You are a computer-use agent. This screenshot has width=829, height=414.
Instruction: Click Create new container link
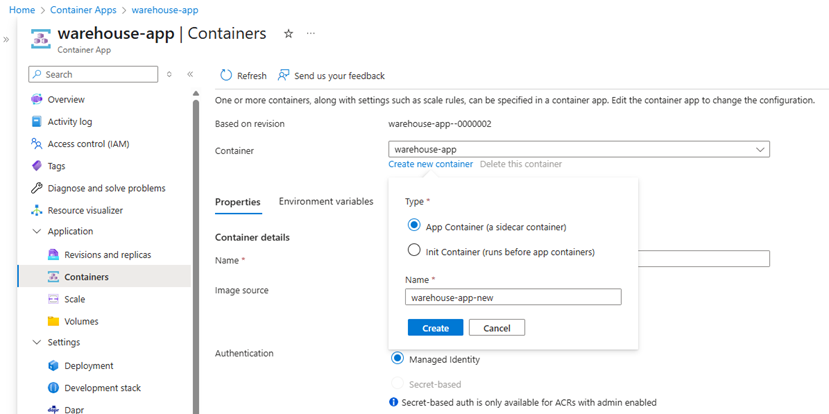pos(430,164)
